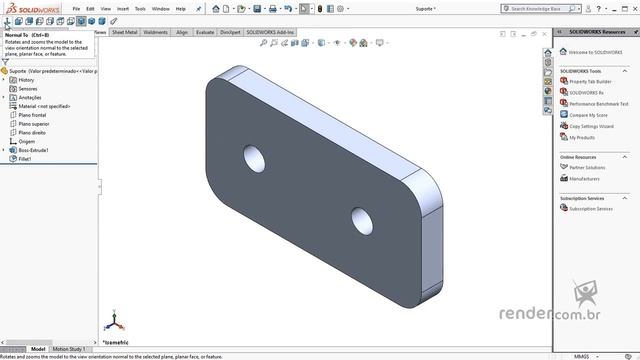The height and width of the screenshot is (360, 640).
Task: Click the Undo arrow icon
Action: pyautogui.click(x=288, y=9)
